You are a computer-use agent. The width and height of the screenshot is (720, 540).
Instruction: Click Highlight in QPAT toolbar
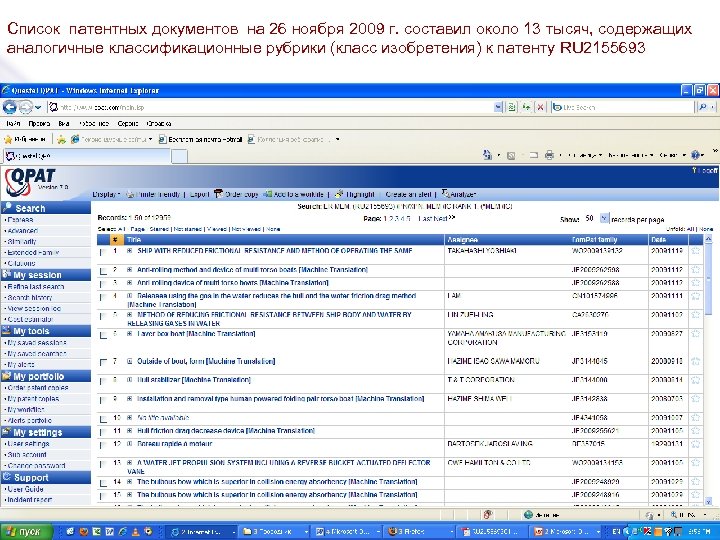pyautogui.click(x=354, y=194)
